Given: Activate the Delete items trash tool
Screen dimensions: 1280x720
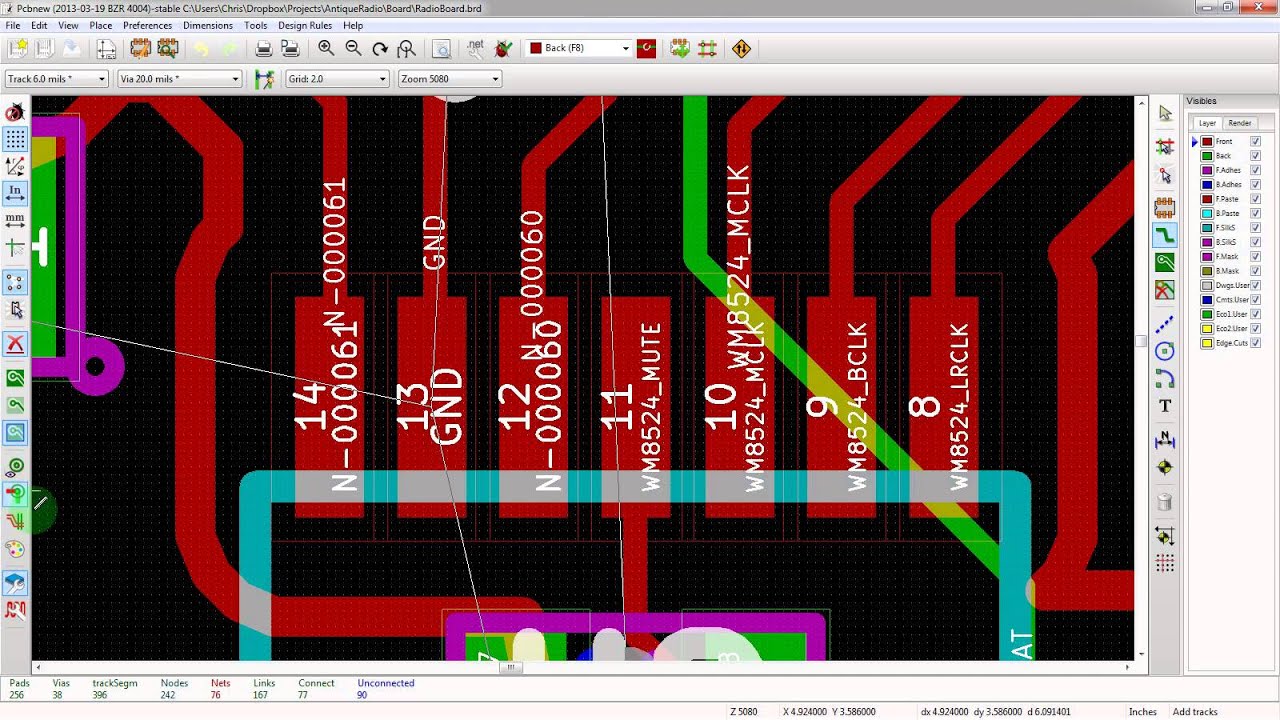Looking at the screenshot, I should pyautogui.click(x=1165, y=502).
